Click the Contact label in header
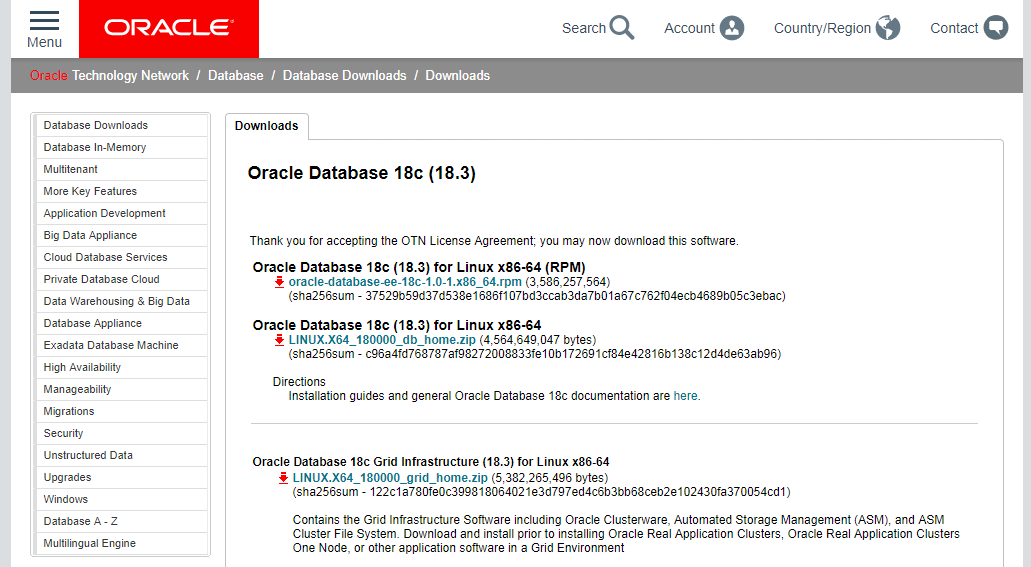Image resolution: width=1031 pixels, height=567 pixels. click(954, 28)
